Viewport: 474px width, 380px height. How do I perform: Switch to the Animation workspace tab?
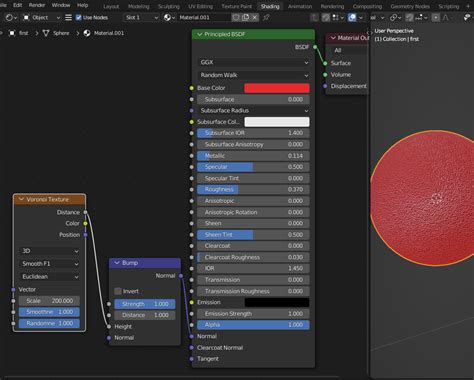point(300,6)
